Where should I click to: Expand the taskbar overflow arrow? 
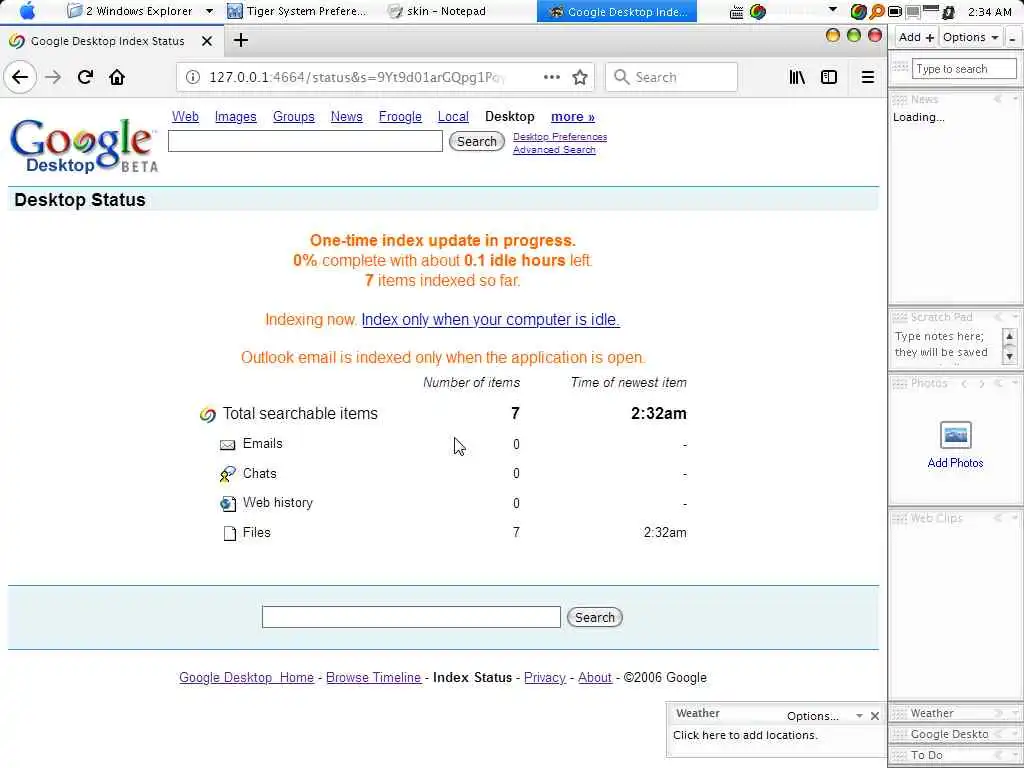point(833,10)
